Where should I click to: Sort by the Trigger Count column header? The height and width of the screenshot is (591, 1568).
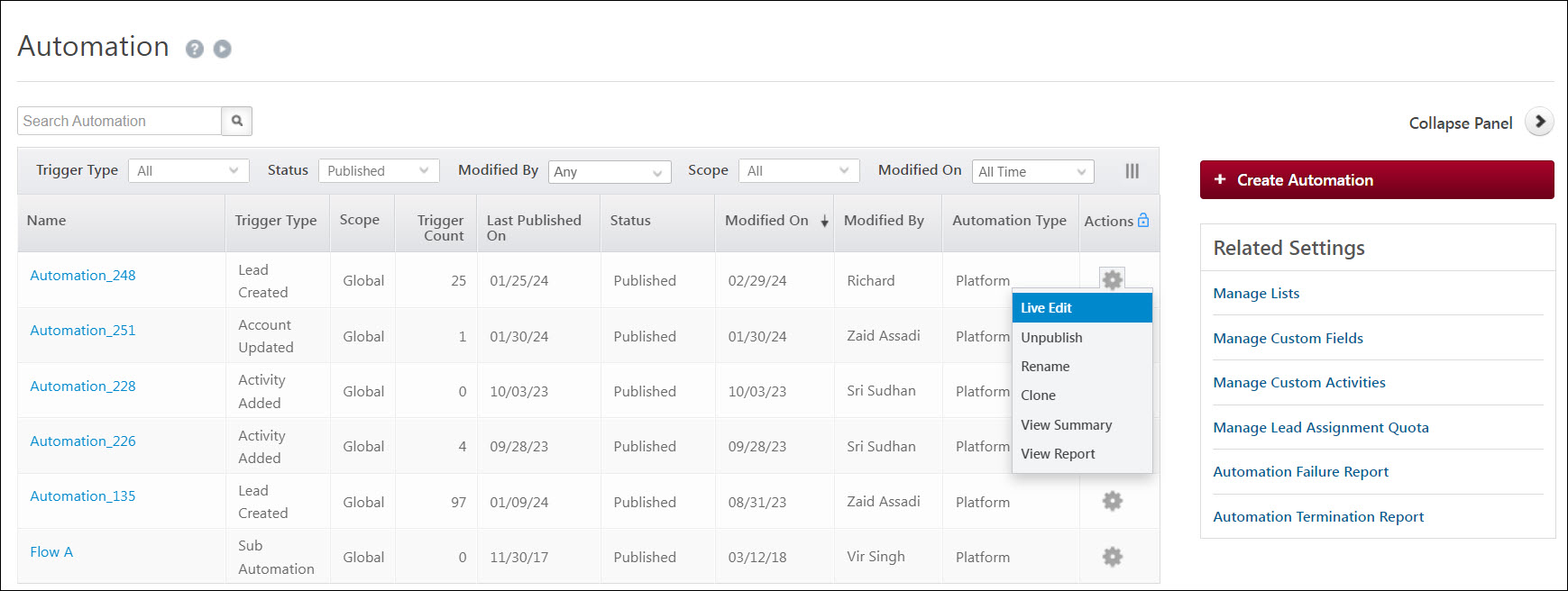pos(441,228)
